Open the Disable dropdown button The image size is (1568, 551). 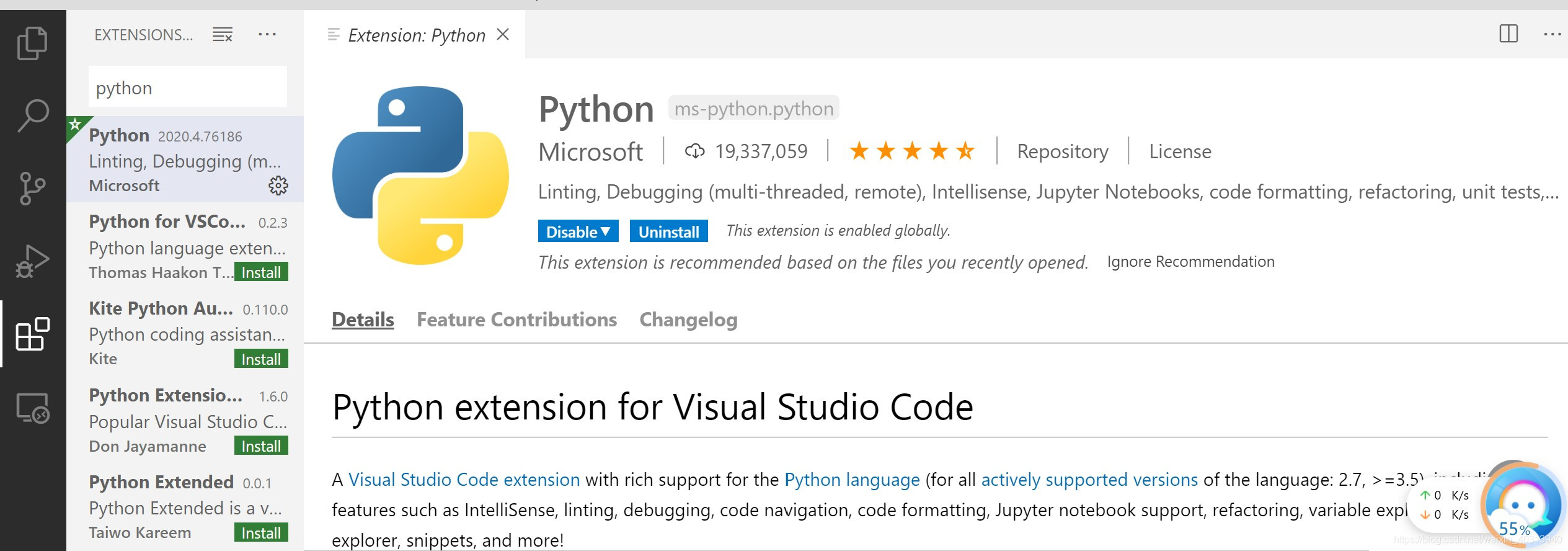click(x=578, y=231)
